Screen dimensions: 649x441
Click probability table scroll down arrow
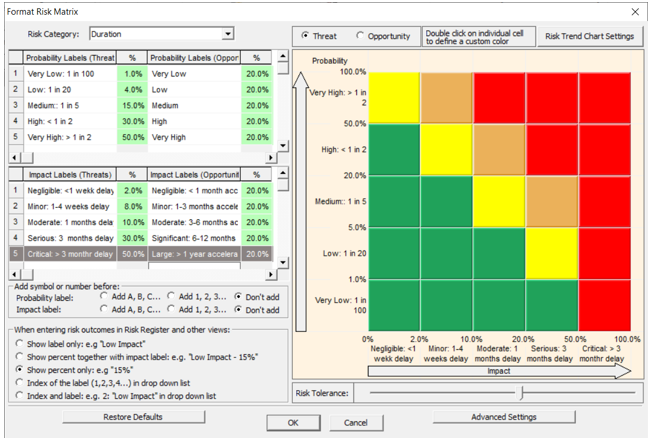pyautogui.click(x=283, y=145)
